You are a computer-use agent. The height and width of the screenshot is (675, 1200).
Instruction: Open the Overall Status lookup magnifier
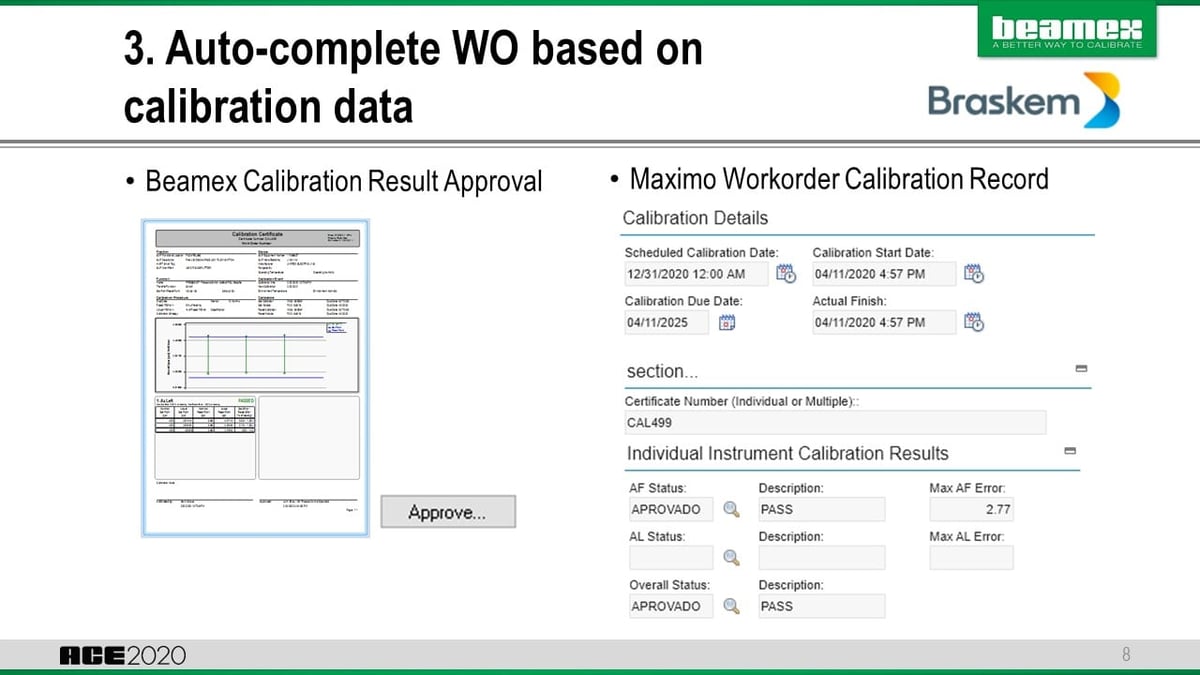coord(731,605)
